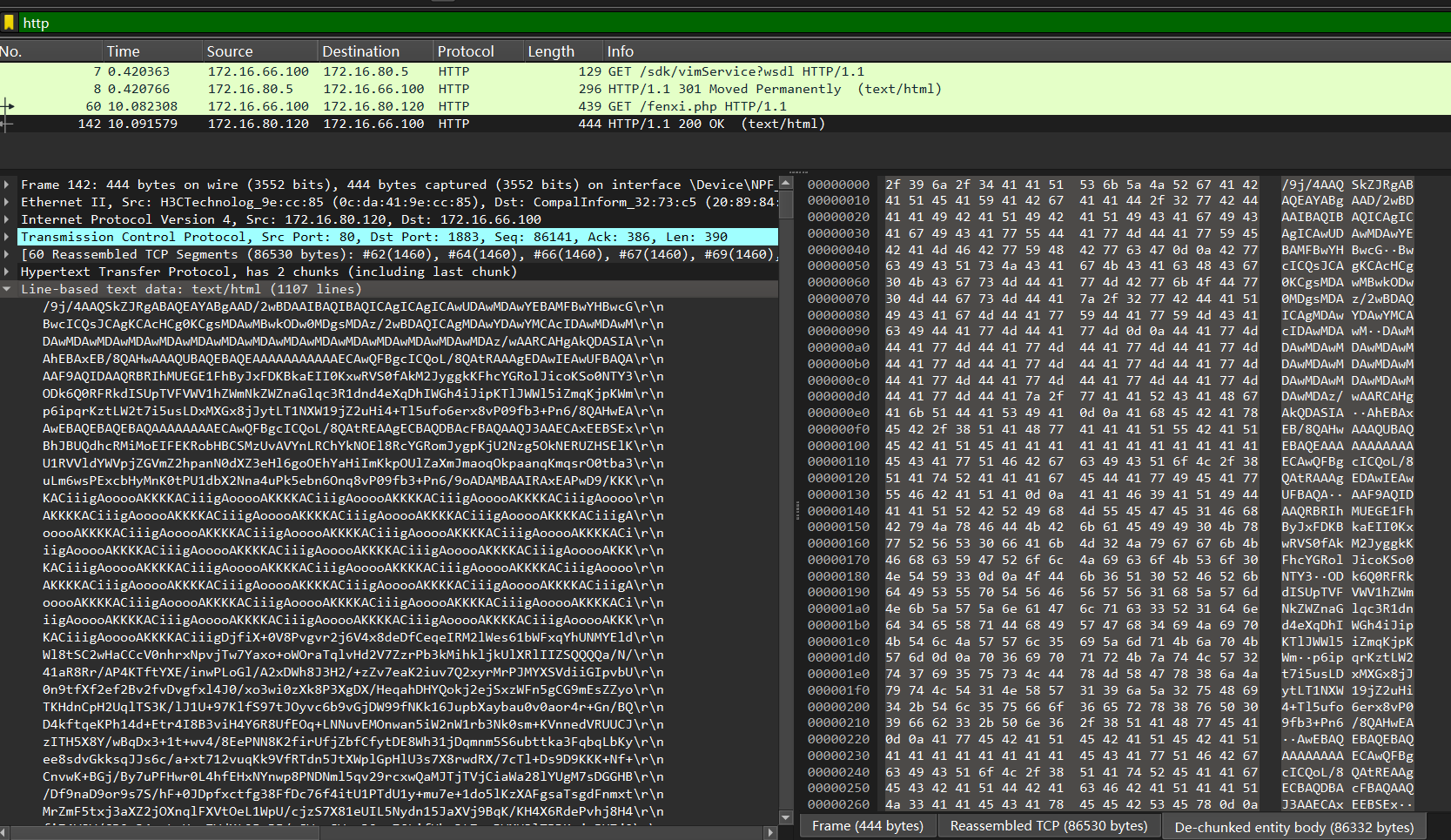Screen dimensions: 1451x840
Task: Click hex offset 00000100 in the bytes pane
Action: [x=838, y=446]
